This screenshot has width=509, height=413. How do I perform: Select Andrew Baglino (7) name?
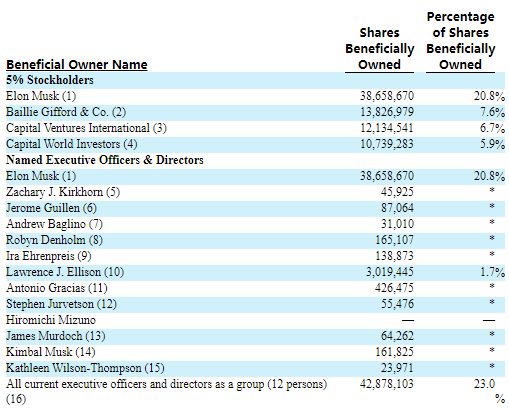click(x=54, y=224)
